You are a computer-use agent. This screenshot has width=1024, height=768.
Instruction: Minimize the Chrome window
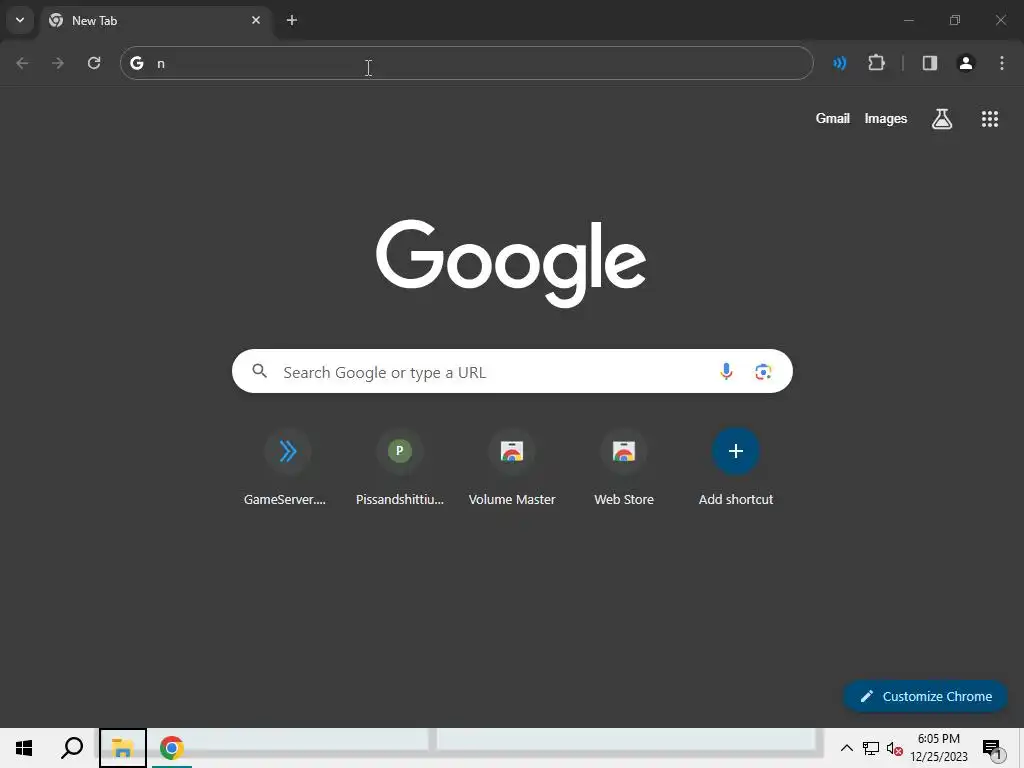[x=908, y=20]
